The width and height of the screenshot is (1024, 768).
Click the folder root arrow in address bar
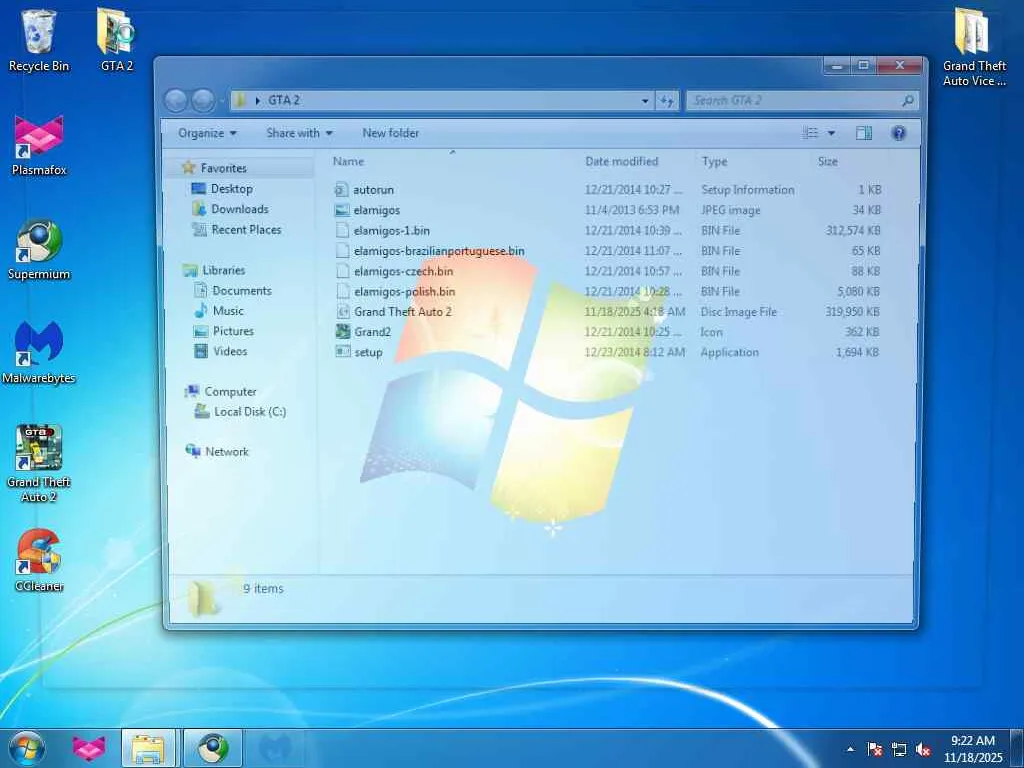pos(257,101)
